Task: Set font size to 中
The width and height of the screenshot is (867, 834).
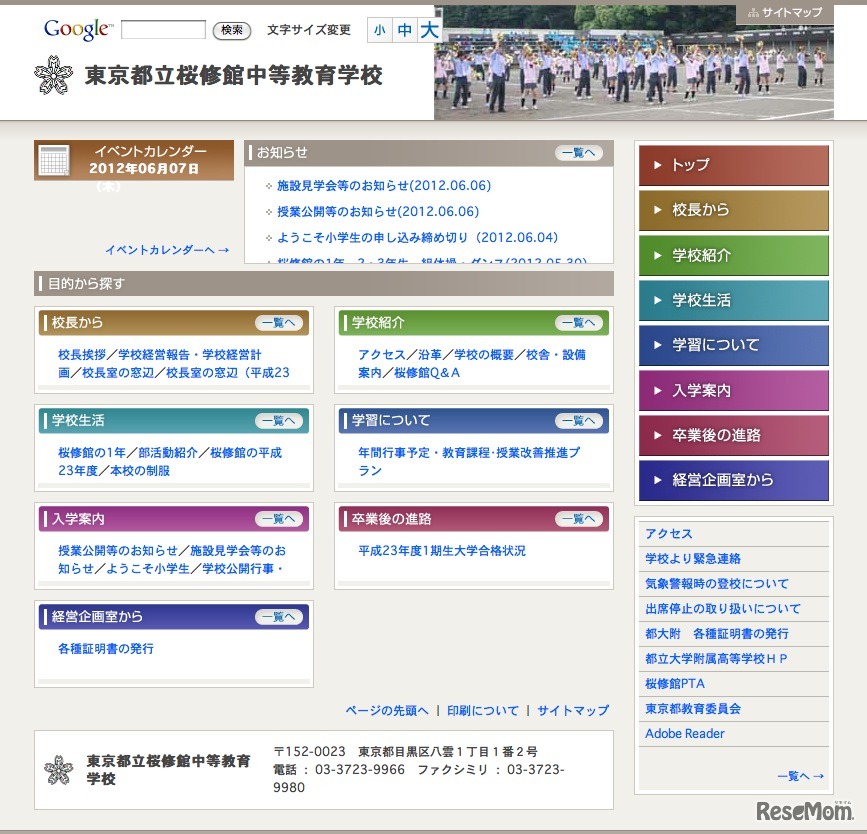Action: tap(404, 31)
